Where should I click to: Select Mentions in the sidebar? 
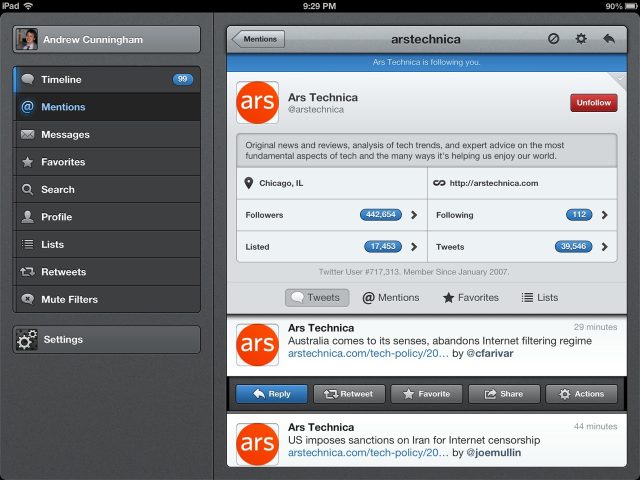tap(107, 107)
